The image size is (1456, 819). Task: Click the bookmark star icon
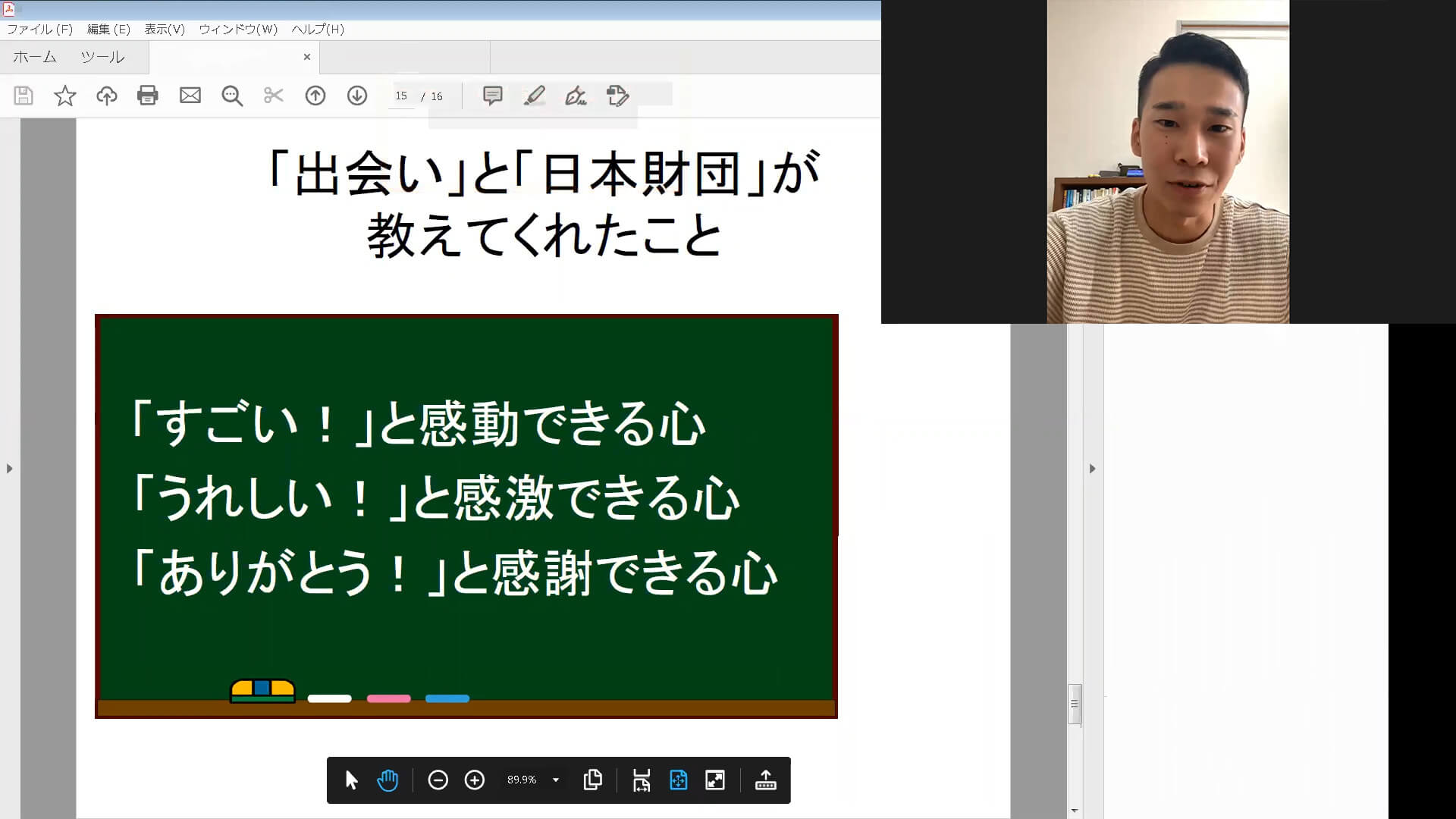65,96
